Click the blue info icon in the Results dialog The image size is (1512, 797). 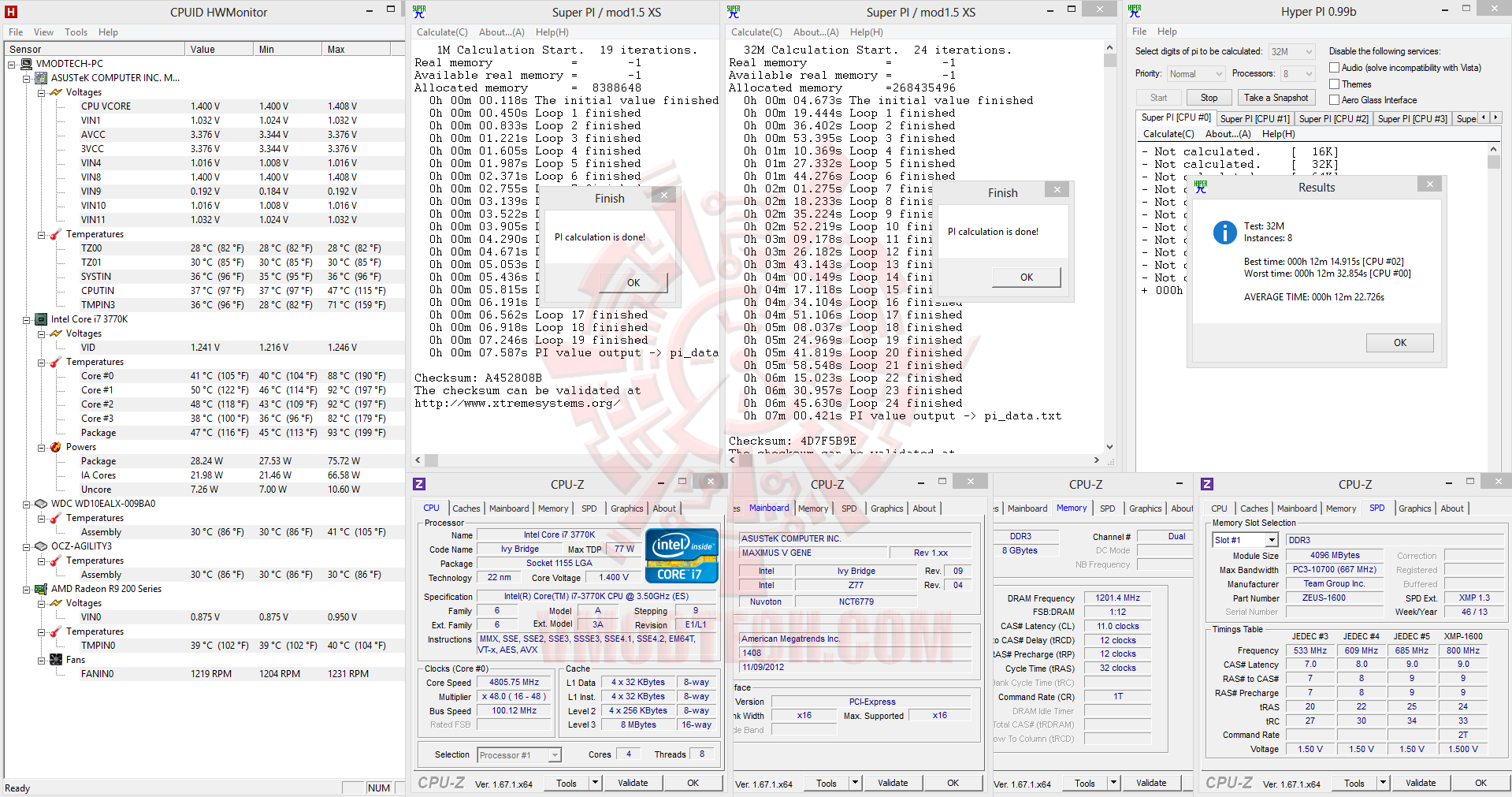click(x=1224, y=232)
